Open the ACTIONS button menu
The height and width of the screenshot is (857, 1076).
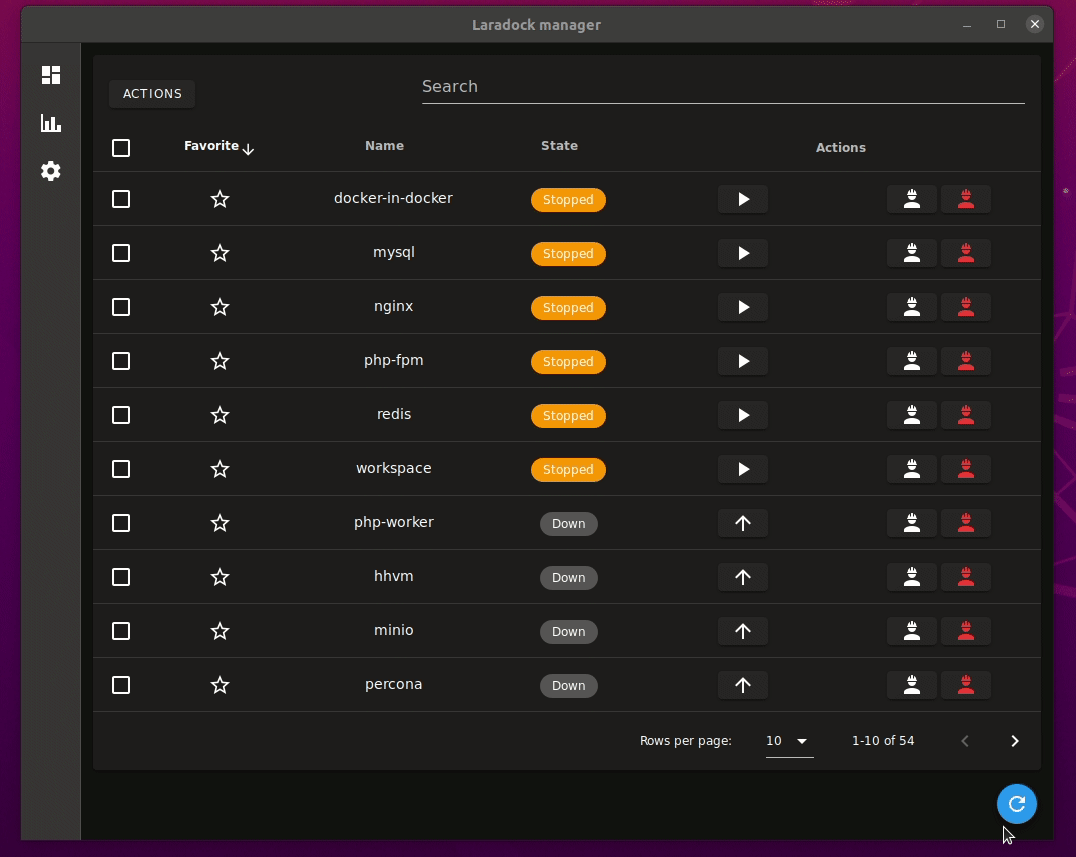(152, 94)
